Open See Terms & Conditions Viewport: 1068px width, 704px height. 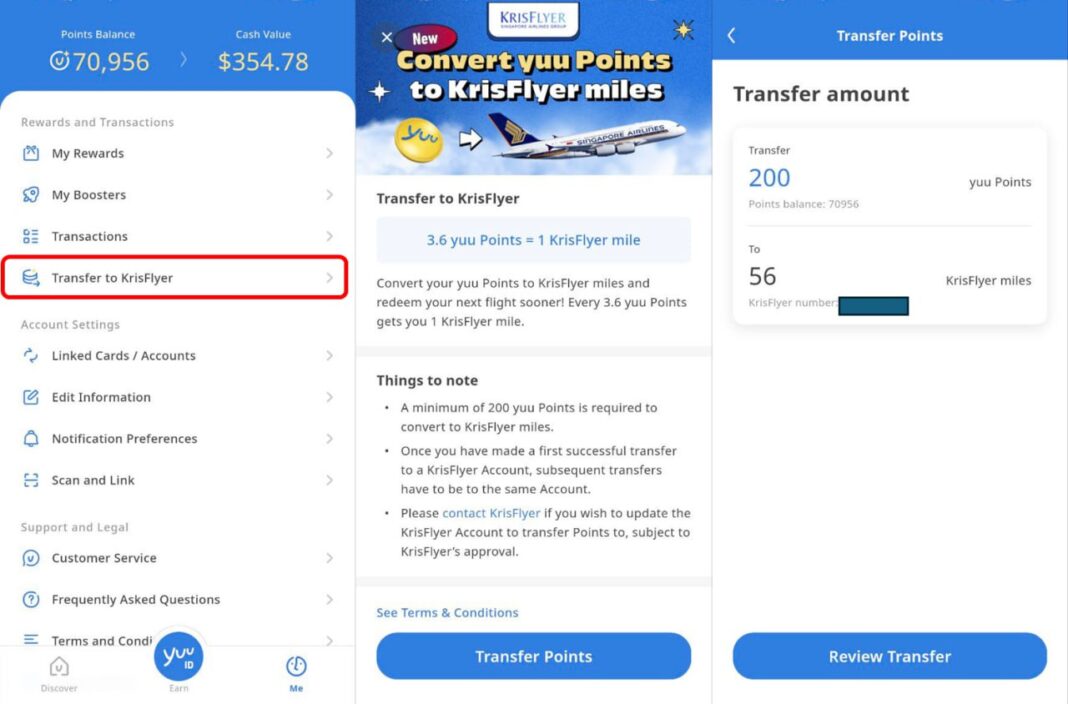pos(447,612)
